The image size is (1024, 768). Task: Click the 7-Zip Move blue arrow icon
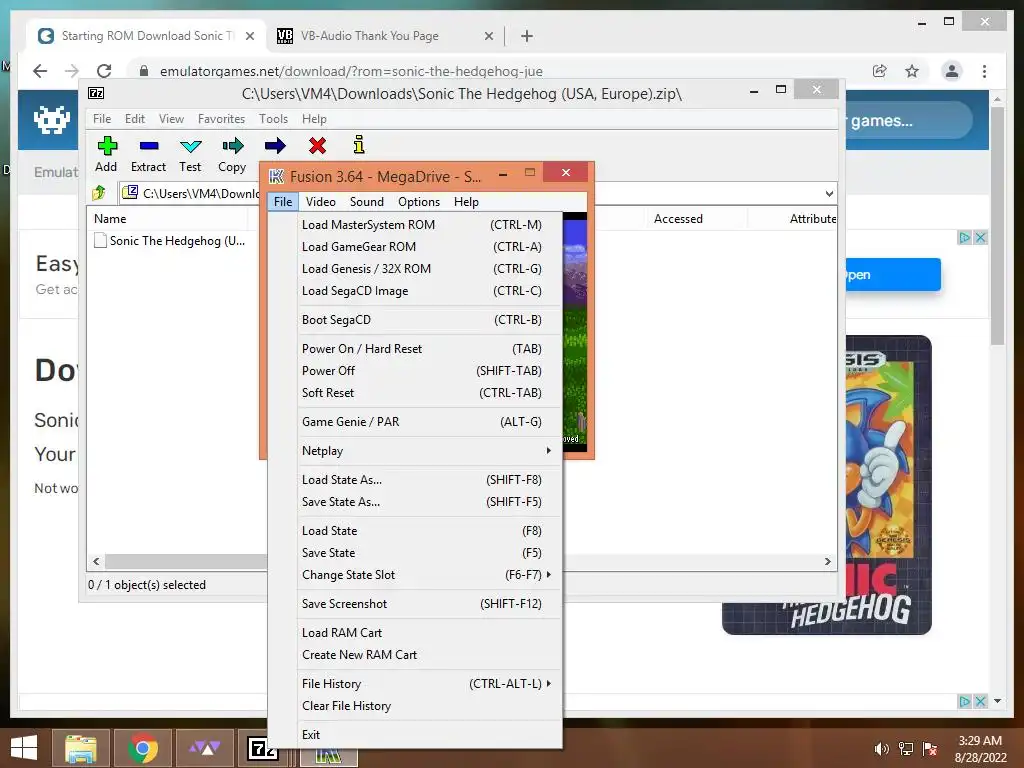[275, 146]
